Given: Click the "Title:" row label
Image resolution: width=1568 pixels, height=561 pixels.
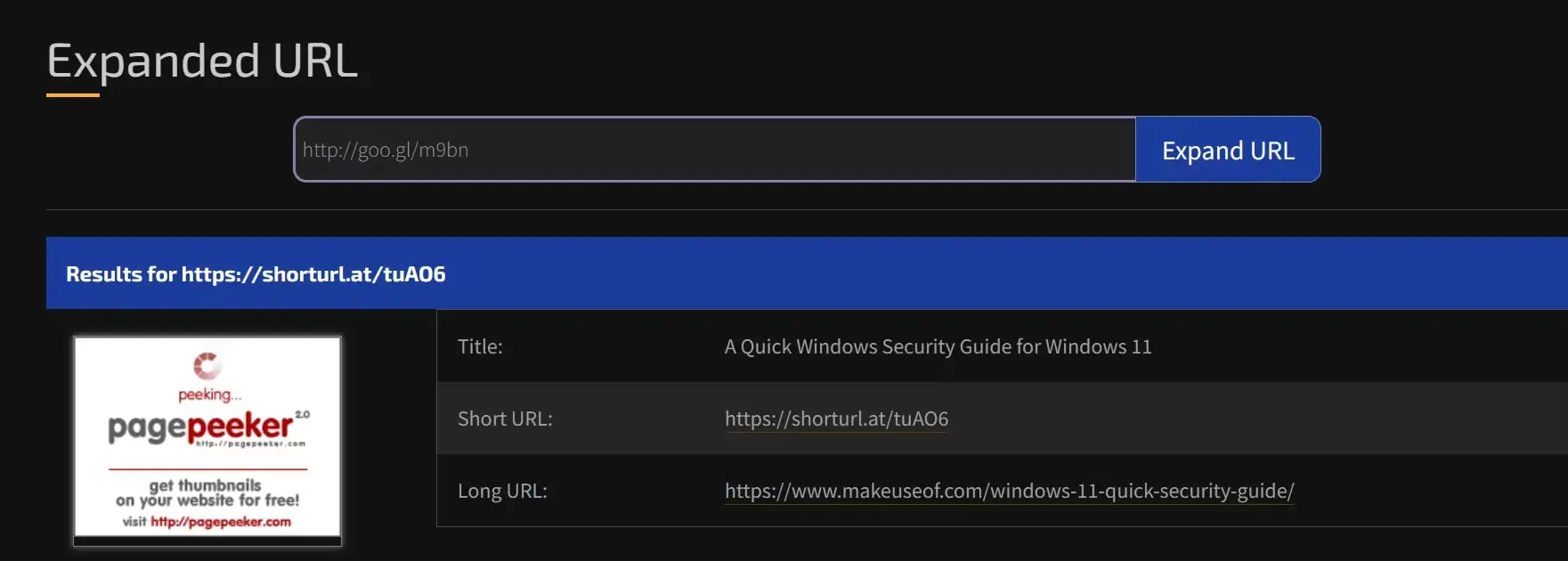Looking at the screenshot, I should click(x=480, y=346).
